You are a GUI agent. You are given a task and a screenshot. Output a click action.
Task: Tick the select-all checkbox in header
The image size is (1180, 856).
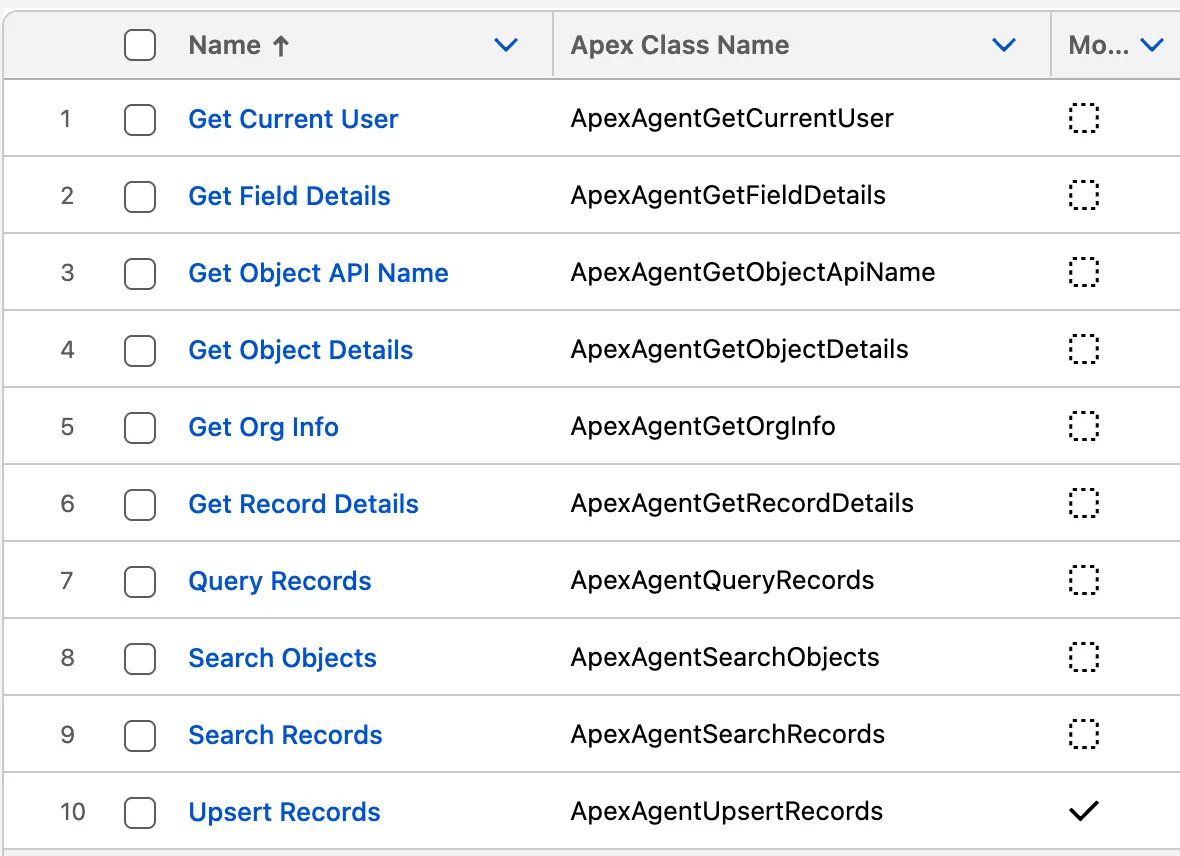[x=140, y=45]
